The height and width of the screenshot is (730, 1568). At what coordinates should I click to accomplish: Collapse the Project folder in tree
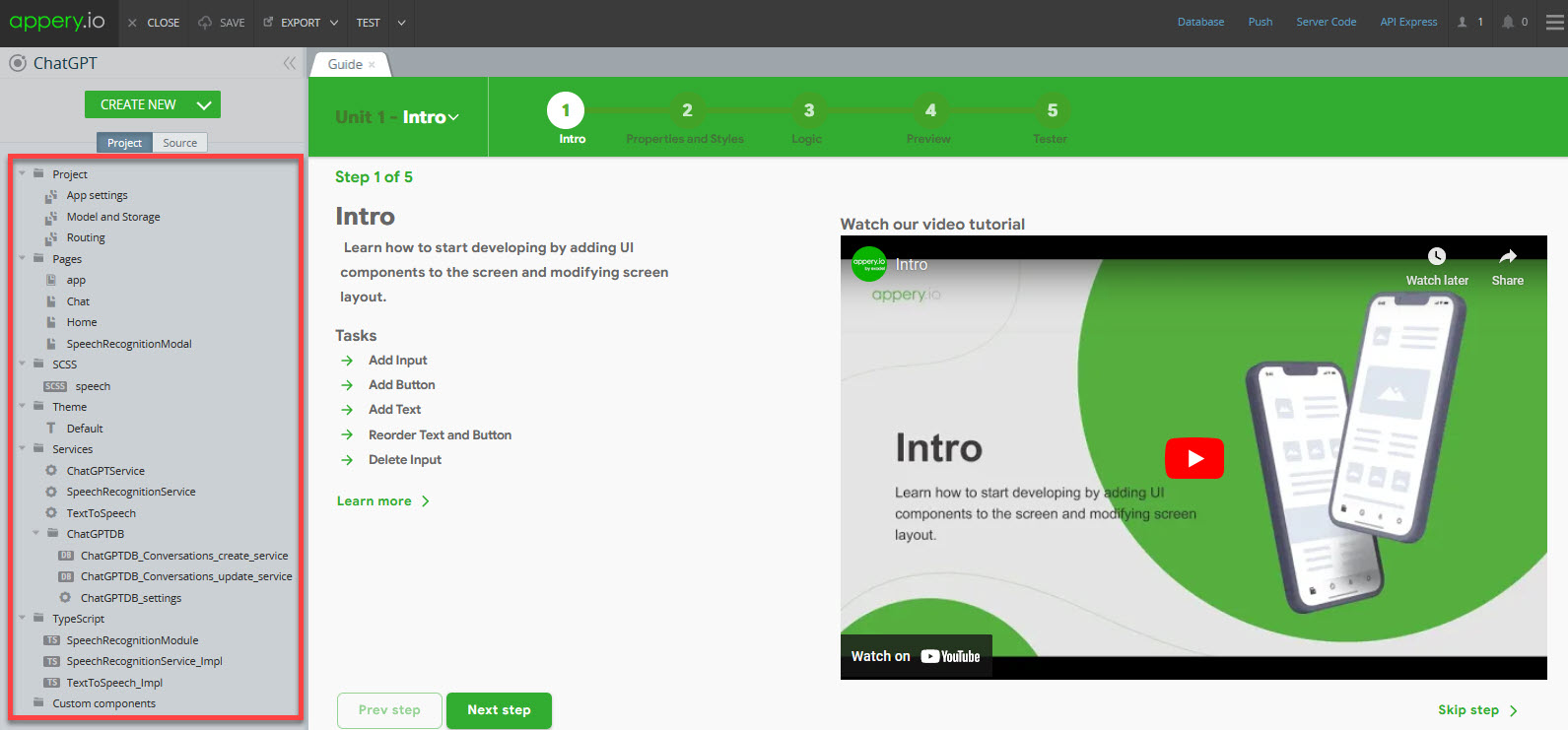pos(22,174)
